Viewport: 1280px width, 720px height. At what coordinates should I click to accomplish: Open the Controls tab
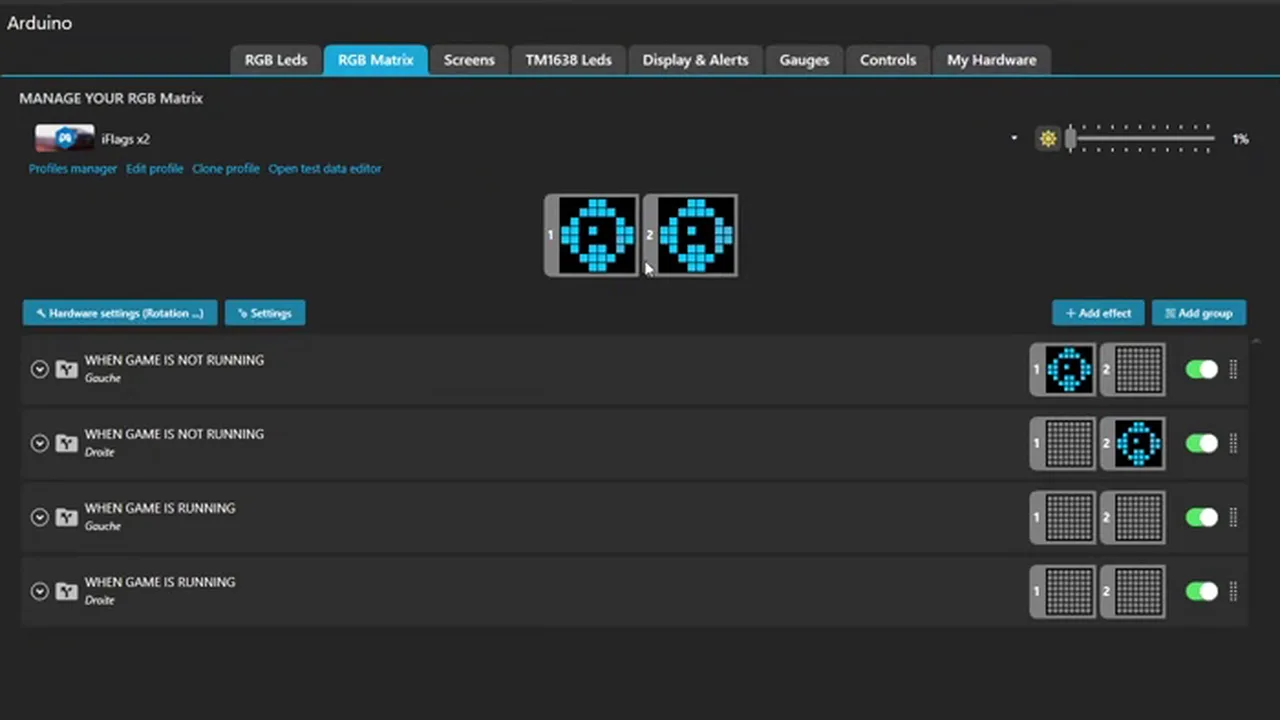[x=888, y=60]
